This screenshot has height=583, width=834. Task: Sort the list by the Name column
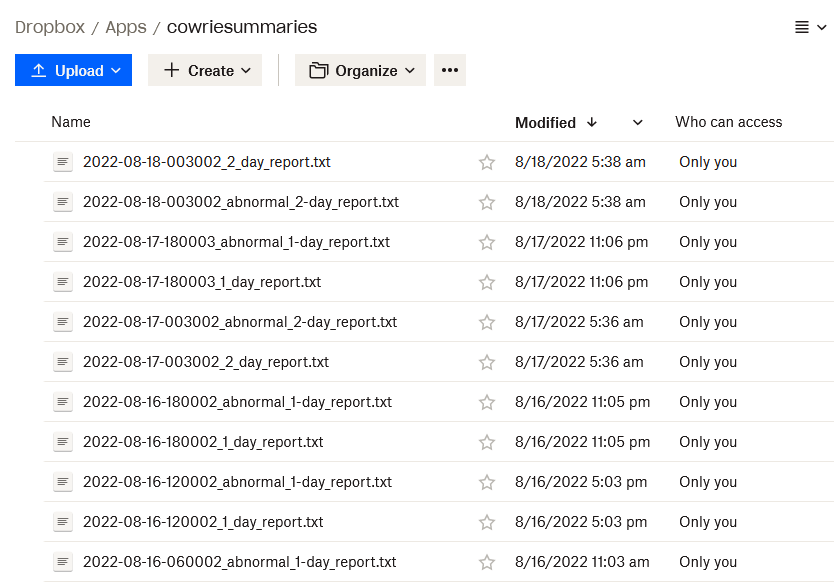point(71,122)
